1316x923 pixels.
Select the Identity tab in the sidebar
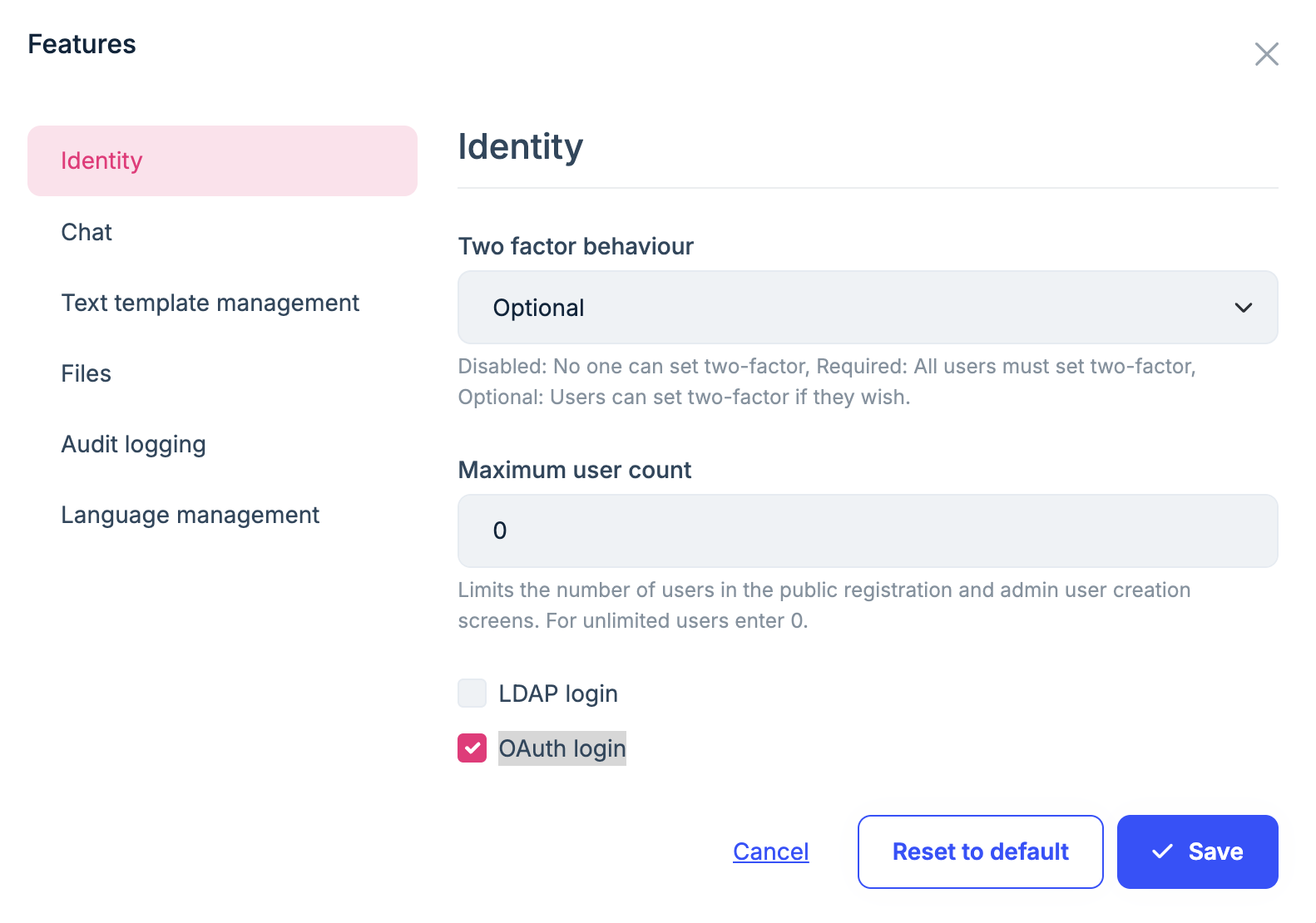point(222,160)
